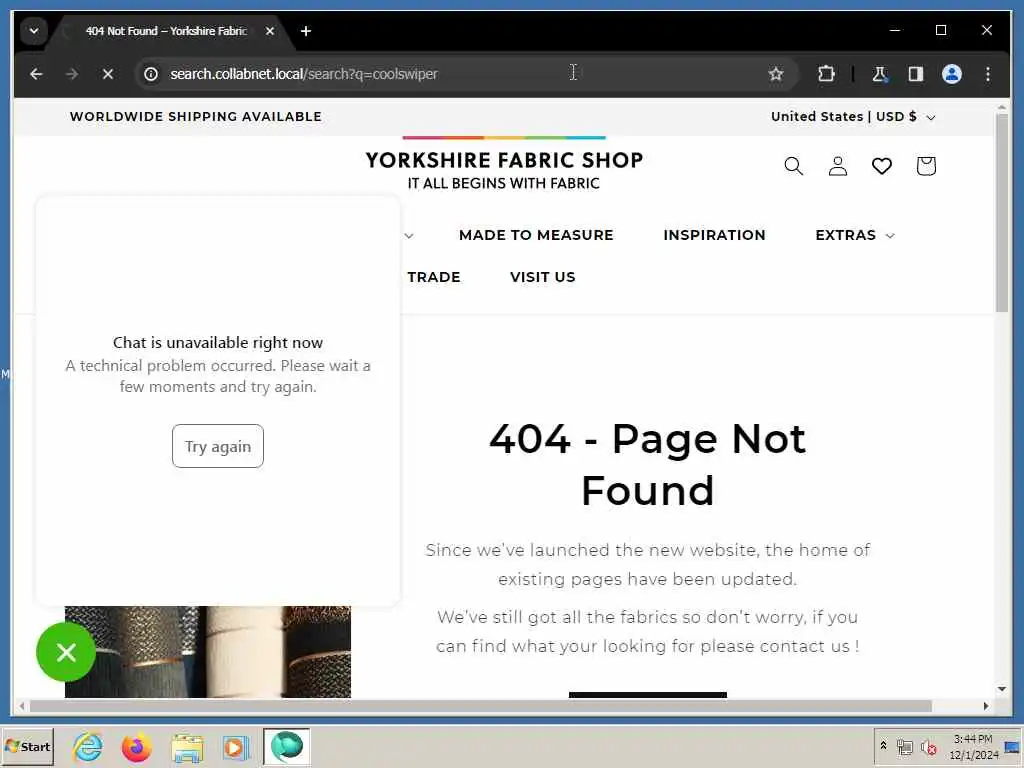Toggle the browser side panel icon
The image size is (1024, 768).
tap(916, 74)
